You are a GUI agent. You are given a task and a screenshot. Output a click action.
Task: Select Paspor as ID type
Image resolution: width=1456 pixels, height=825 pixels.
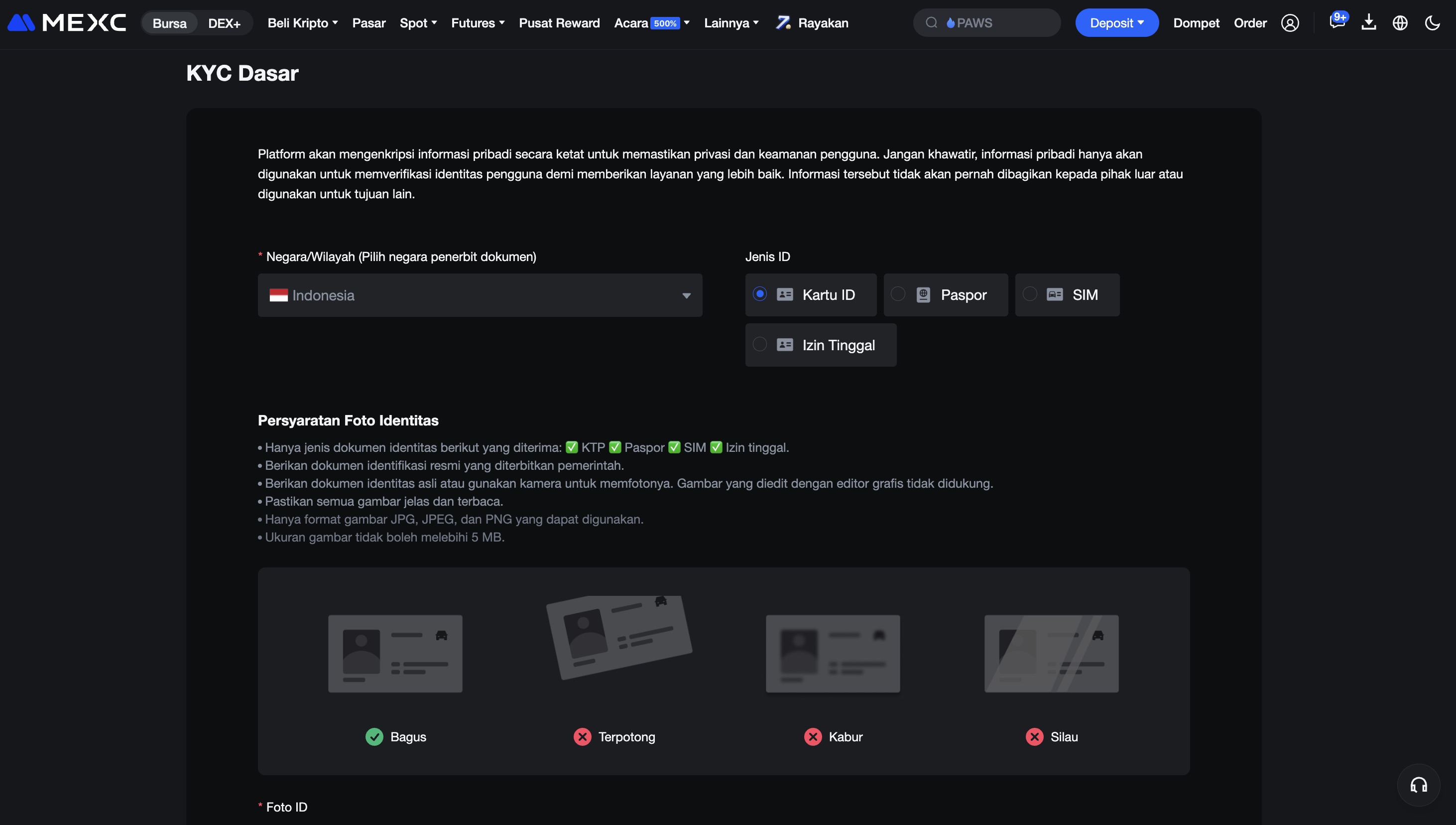(898, 294)
